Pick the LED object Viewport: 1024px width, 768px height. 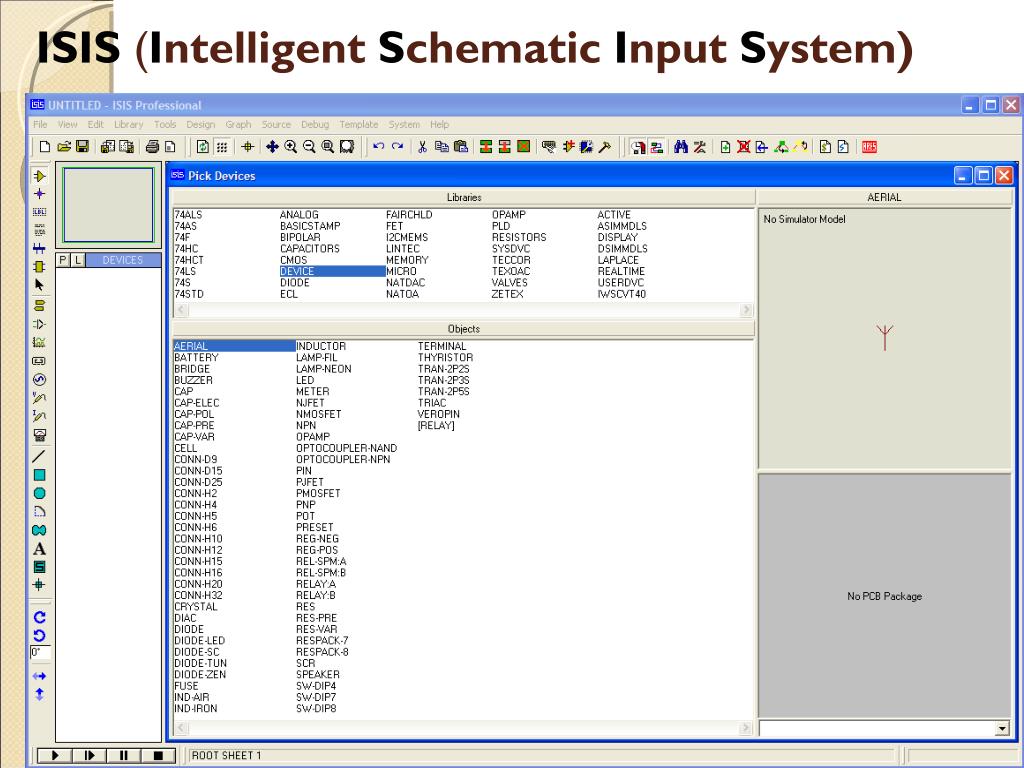(x=305, y=380)
